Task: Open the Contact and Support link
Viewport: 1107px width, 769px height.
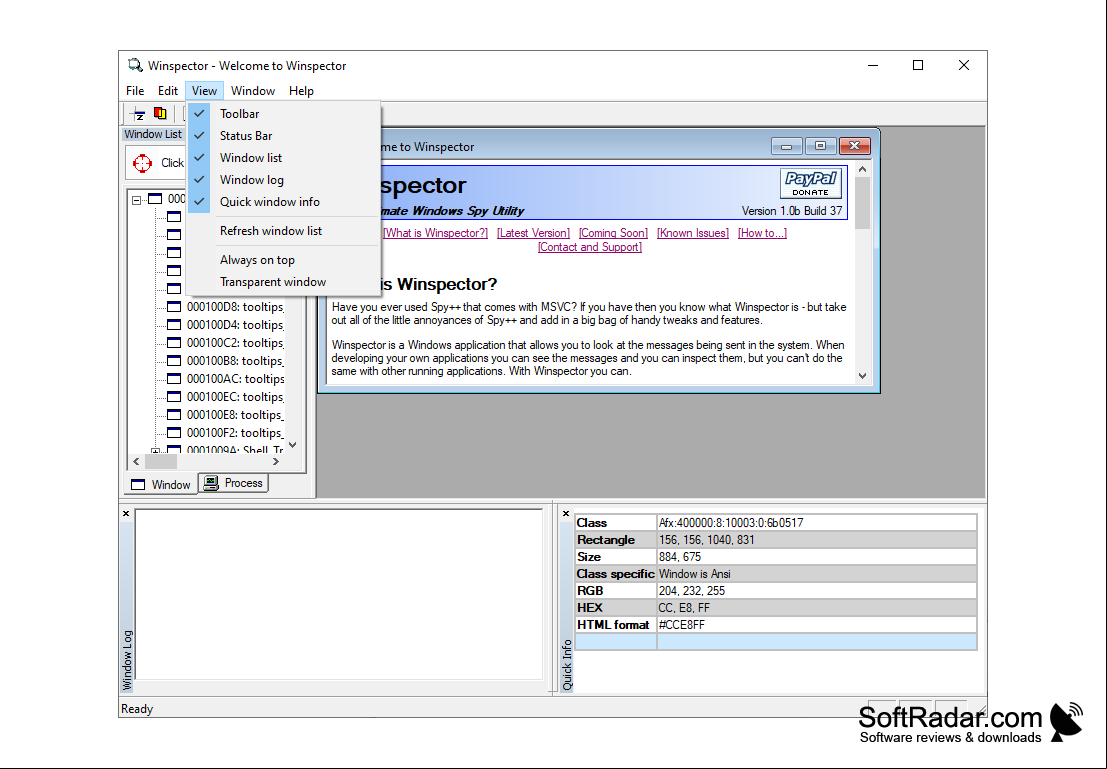Action: click(x=590, y=247)
